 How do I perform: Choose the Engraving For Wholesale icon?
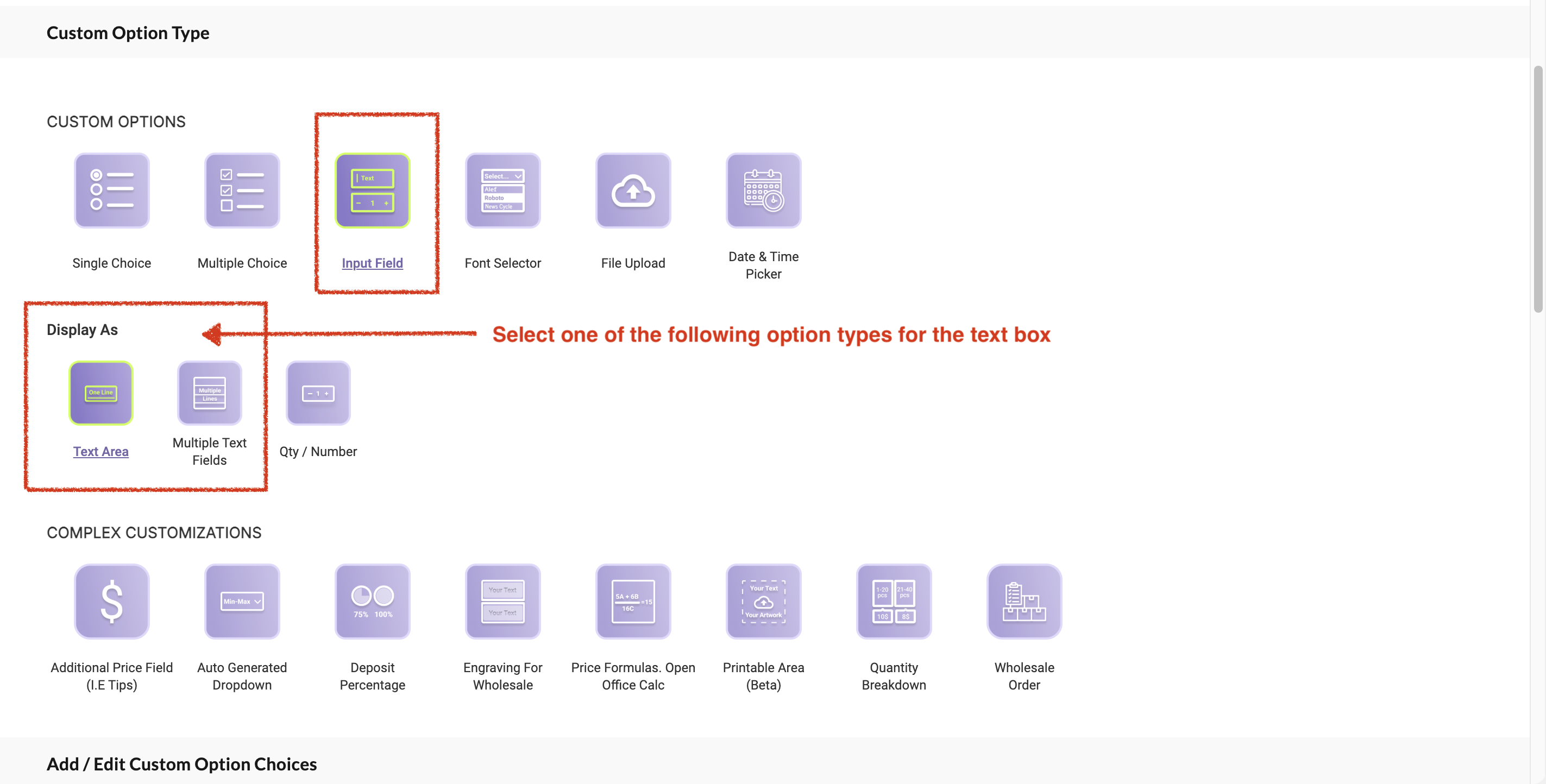(502, 601)
